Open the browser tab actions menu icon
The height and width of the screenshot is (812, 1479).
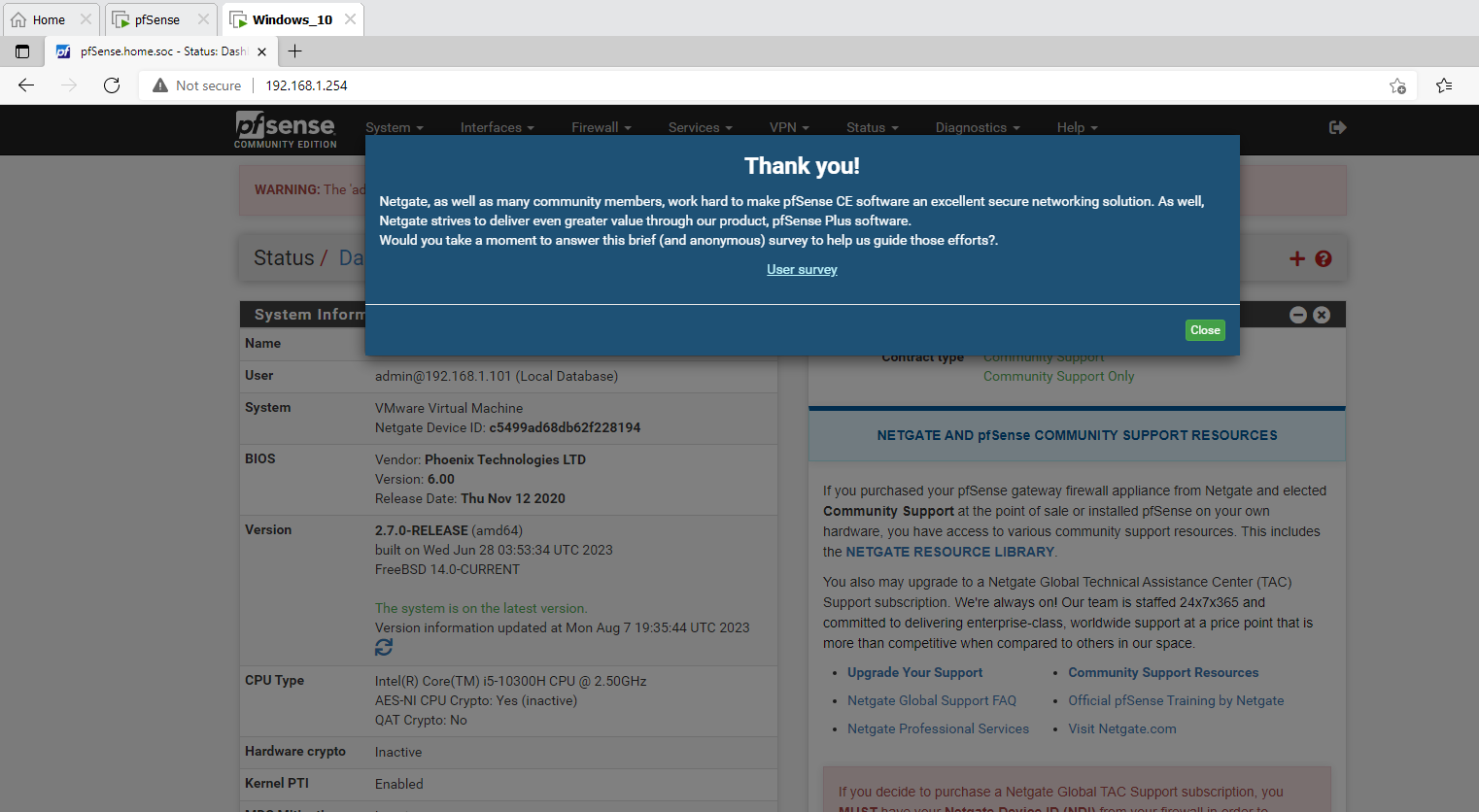(22, 51)
